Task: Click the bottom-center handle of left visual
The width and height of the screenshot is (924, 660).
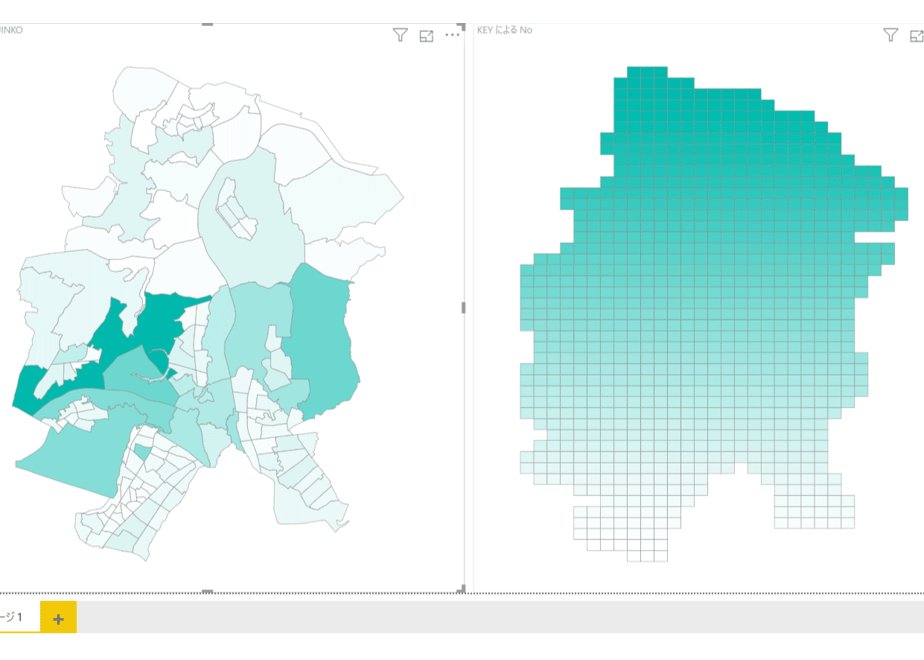Action: pos(207,591)
